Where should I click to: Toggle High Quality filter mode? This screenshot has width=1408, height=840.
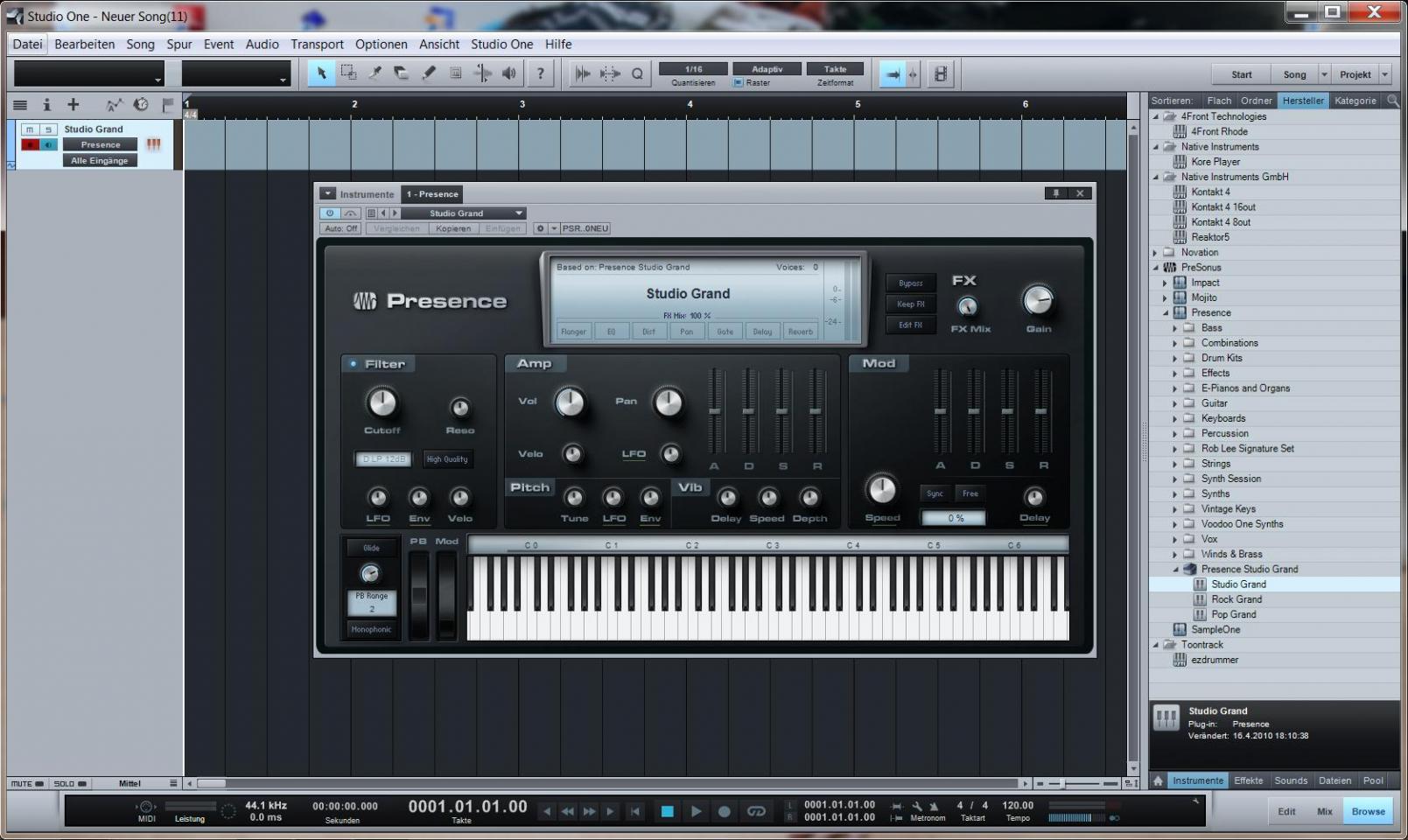click(x=447, y=459)
